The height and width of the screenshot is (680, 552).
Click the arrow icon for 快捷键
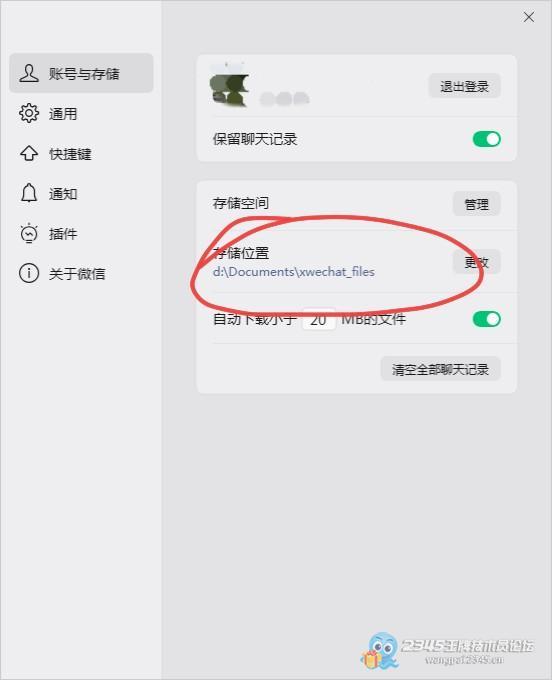pos(29,154)
